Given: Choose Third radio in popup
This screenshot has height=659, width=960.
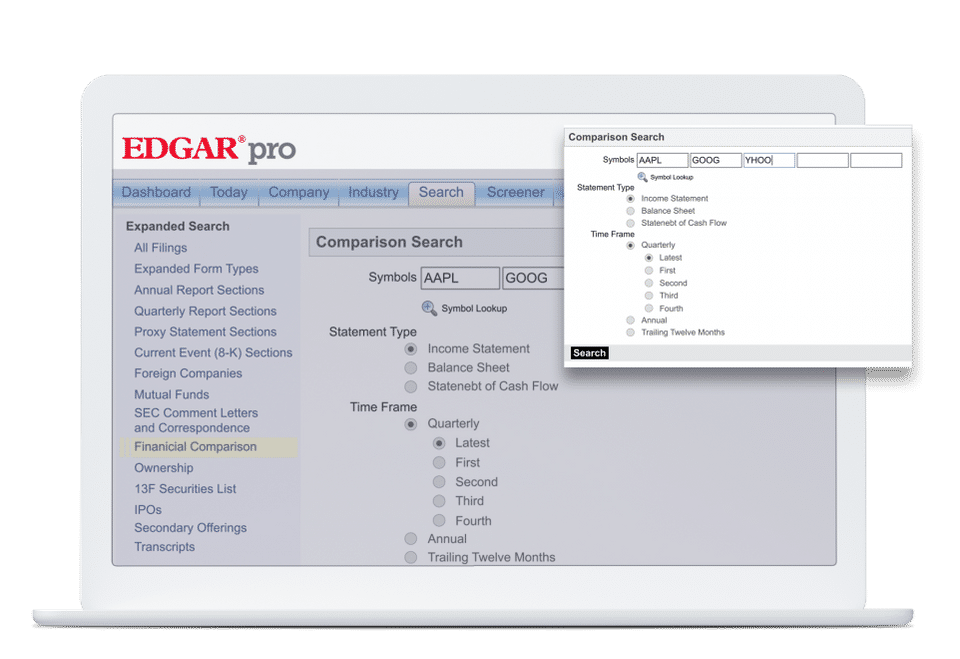Looking at the screenshot, I should click(648, 295).
